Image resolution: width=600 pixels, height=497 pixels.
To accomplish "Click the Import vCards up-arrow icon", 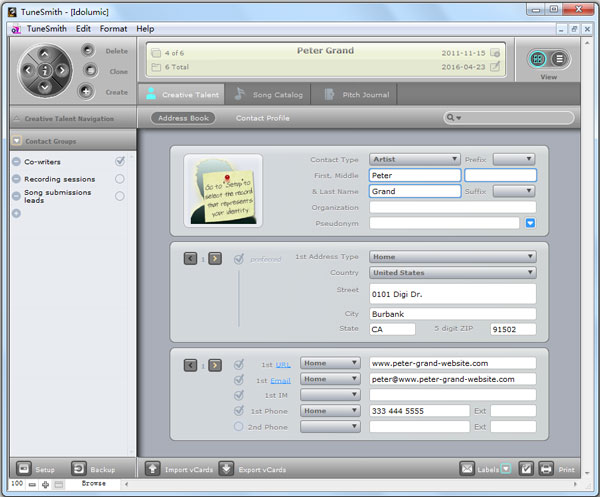I will pyautogui.click(x=152, y=468).
